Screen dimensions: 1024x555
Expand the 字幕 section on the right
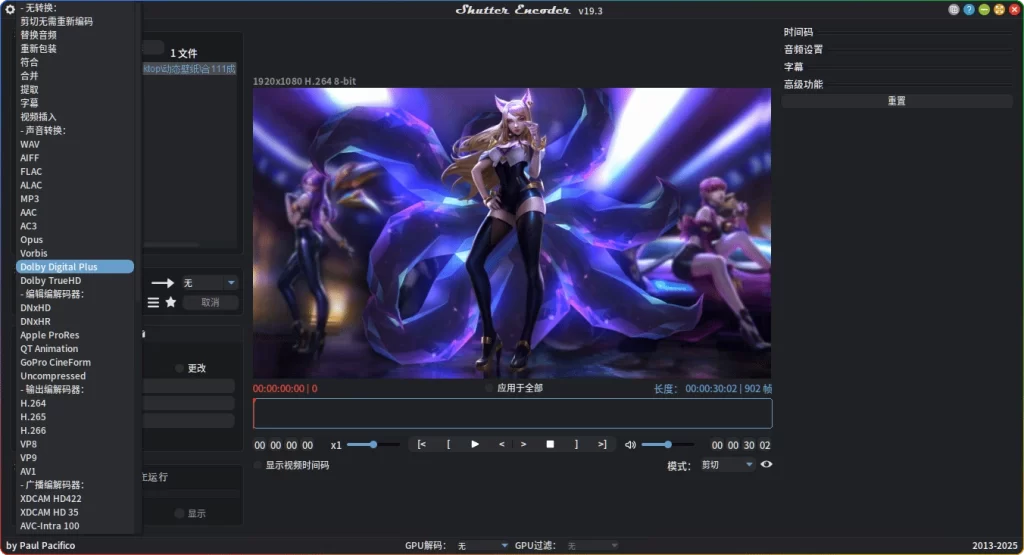pyautogui.click(x=793, y=67)
